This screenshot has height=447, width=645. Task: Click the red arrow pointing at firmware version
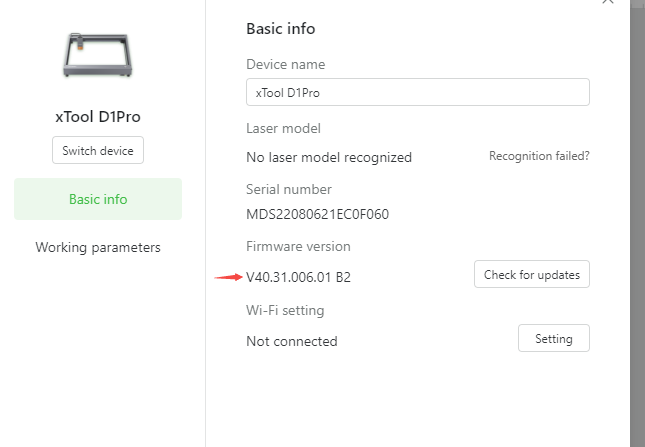(228, 277)
